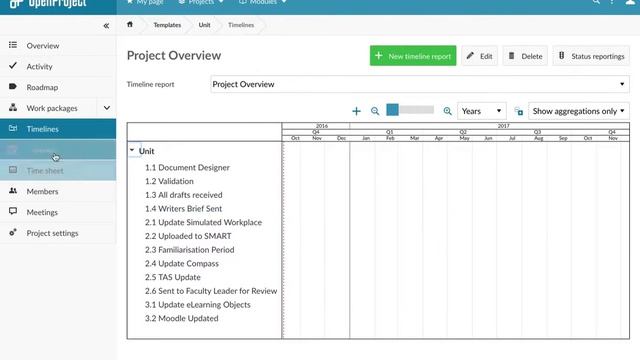Viewport: 640px width, 360px height.
Task: Click the Unit project name
Action: (x=147, y=151)
